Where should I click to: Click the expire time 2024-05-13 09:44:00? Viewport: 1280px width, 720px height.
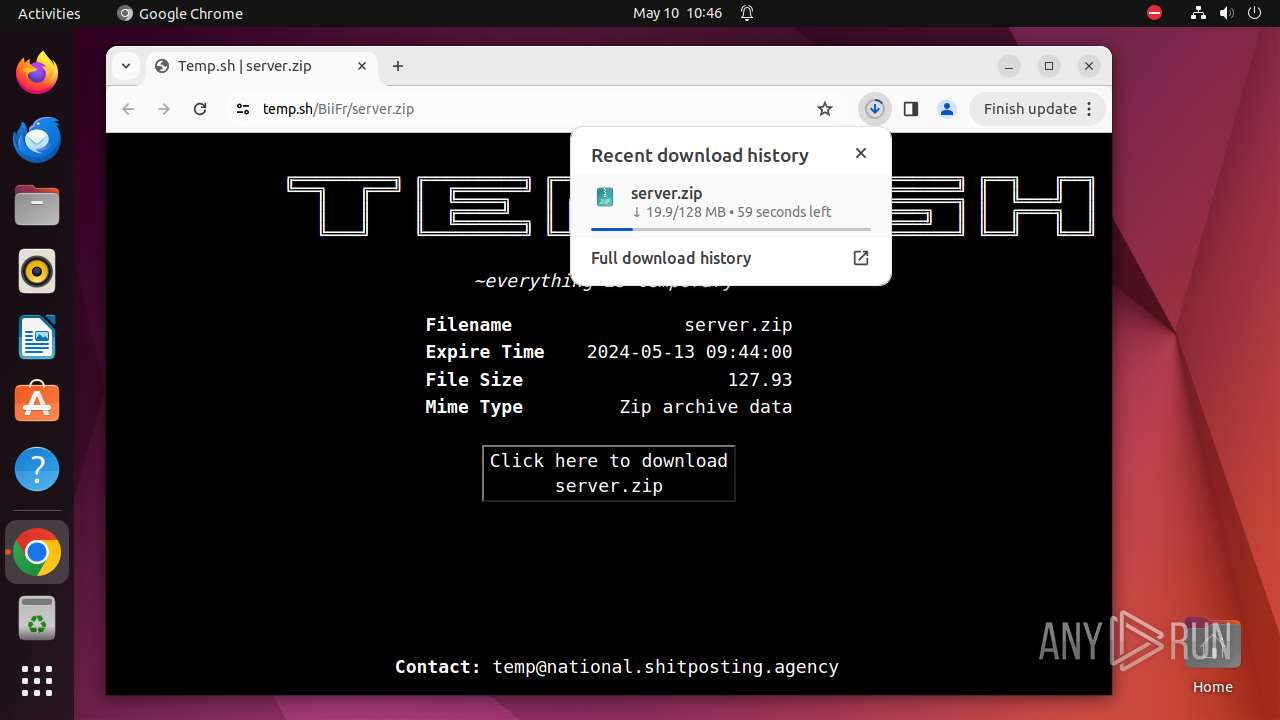tap(689, 352)
